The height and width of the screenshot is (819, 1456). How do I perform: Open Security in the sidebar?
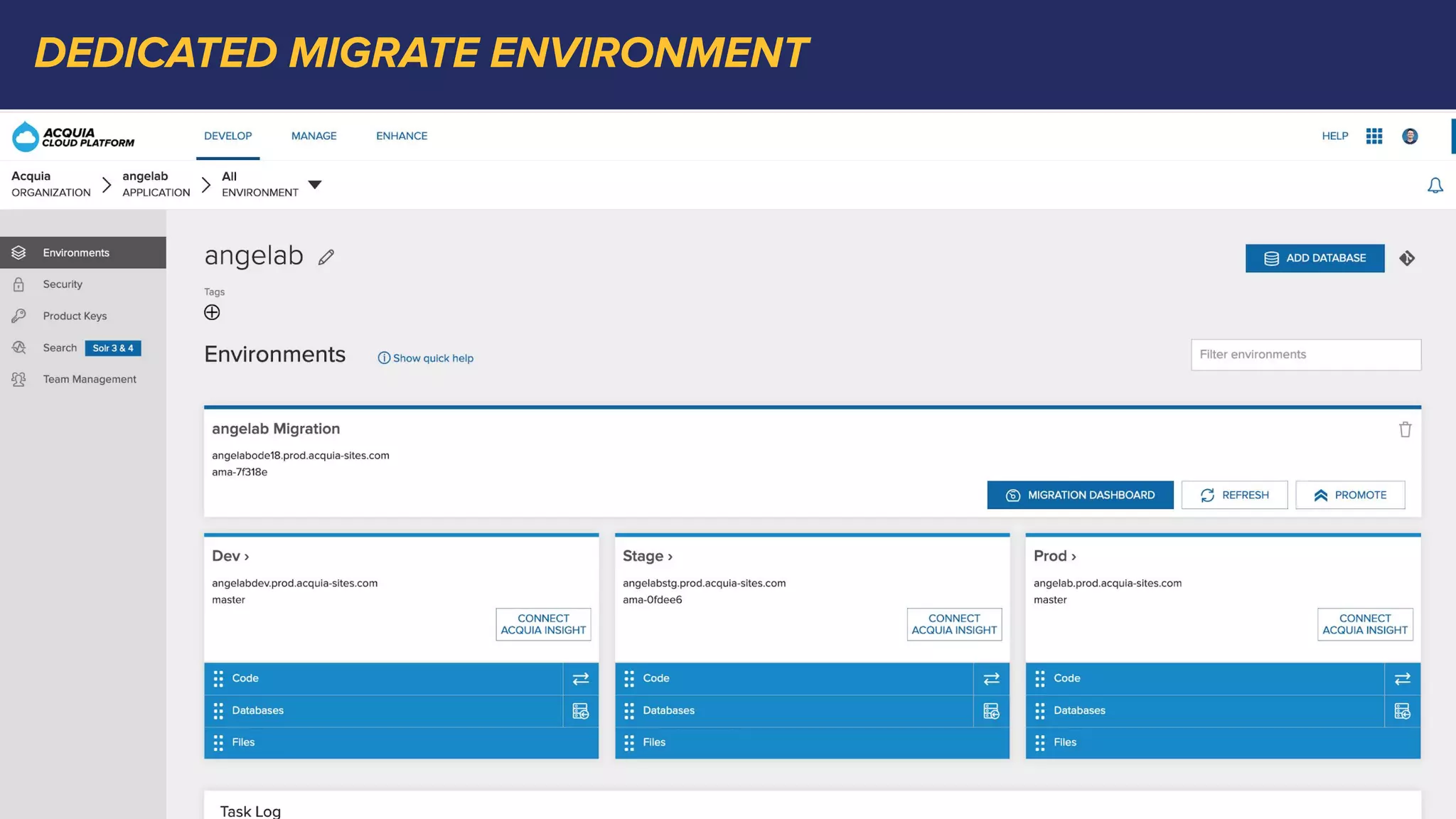coord(83,284)
